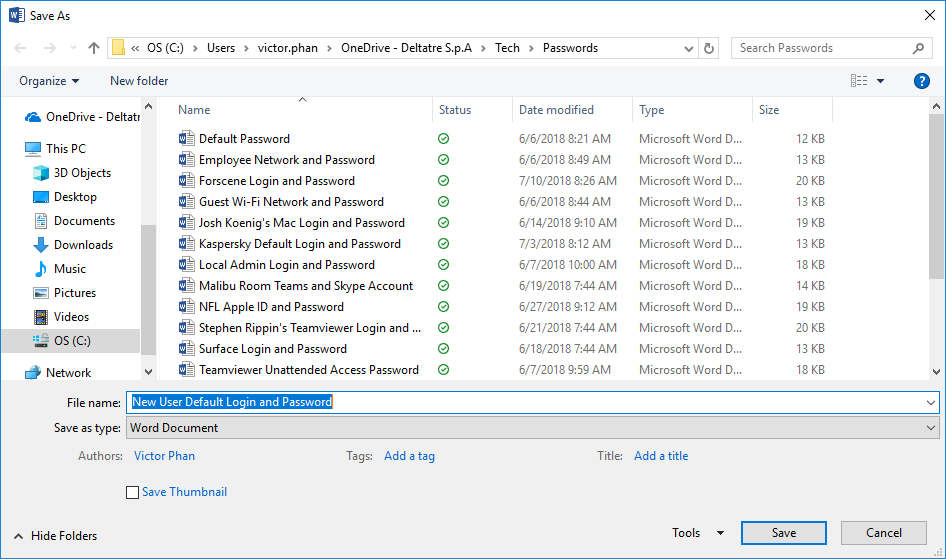The width and height of the screenshot is (946, 559).
Task: Open the Organize menu
Action: 49,81
